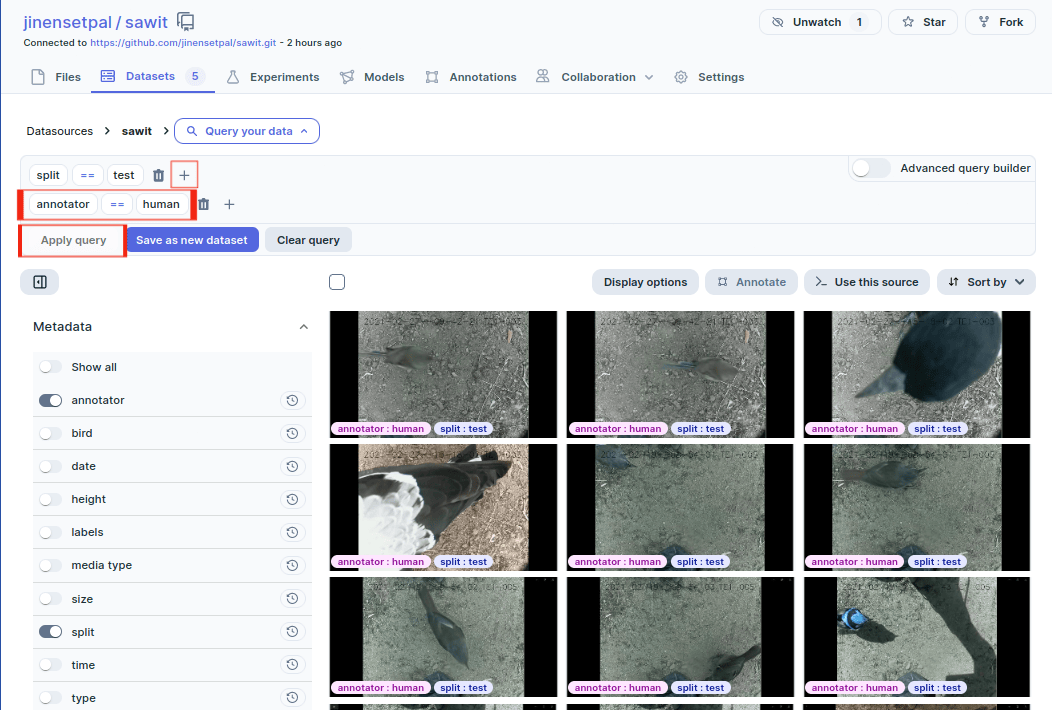Copy repository name using copy icon

tap(186, 22)
